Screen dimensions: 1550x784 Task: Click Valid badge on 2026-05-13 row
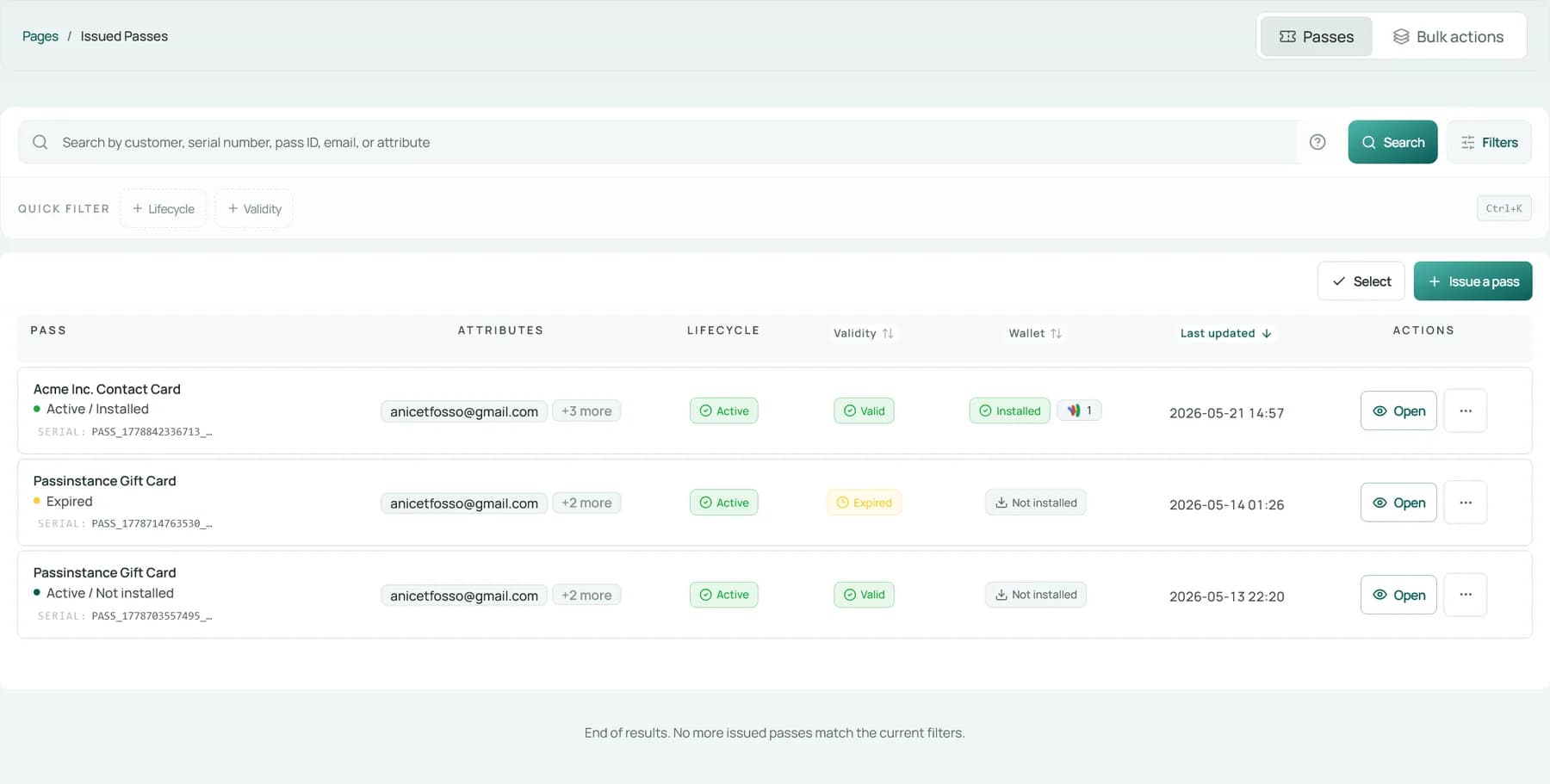pyautogui.click(x=864, y=595)
